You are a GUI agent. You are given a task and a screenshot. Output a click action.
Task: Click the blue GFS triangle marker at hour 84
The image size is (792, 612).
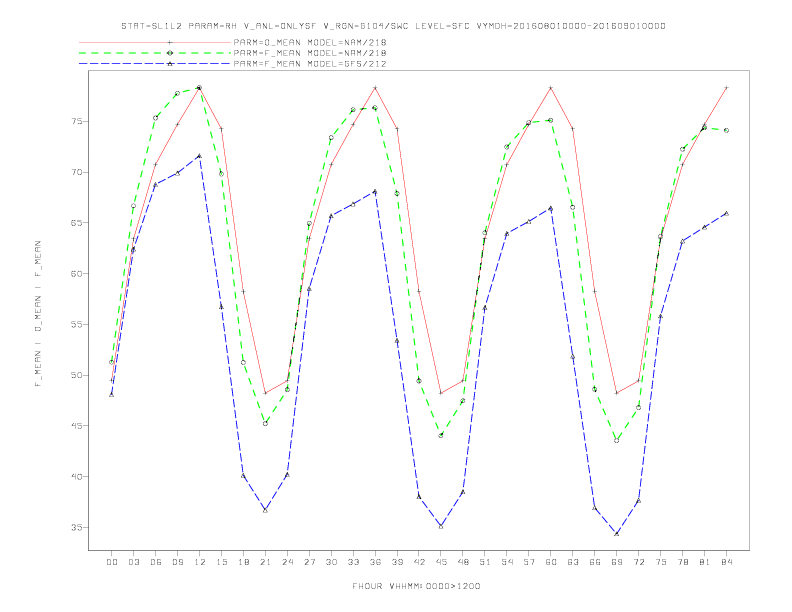(x=726, y=213)
